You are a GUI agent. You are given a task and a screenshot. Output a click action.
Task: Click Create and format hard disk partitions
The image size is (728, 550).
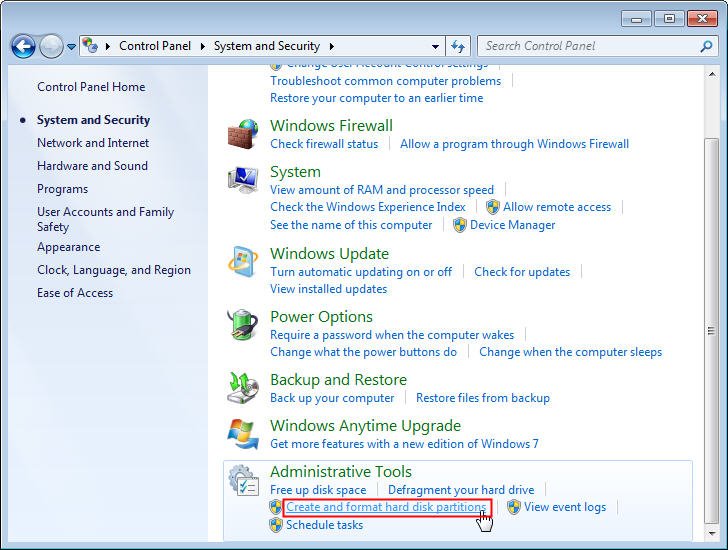(x=386, y=507)
